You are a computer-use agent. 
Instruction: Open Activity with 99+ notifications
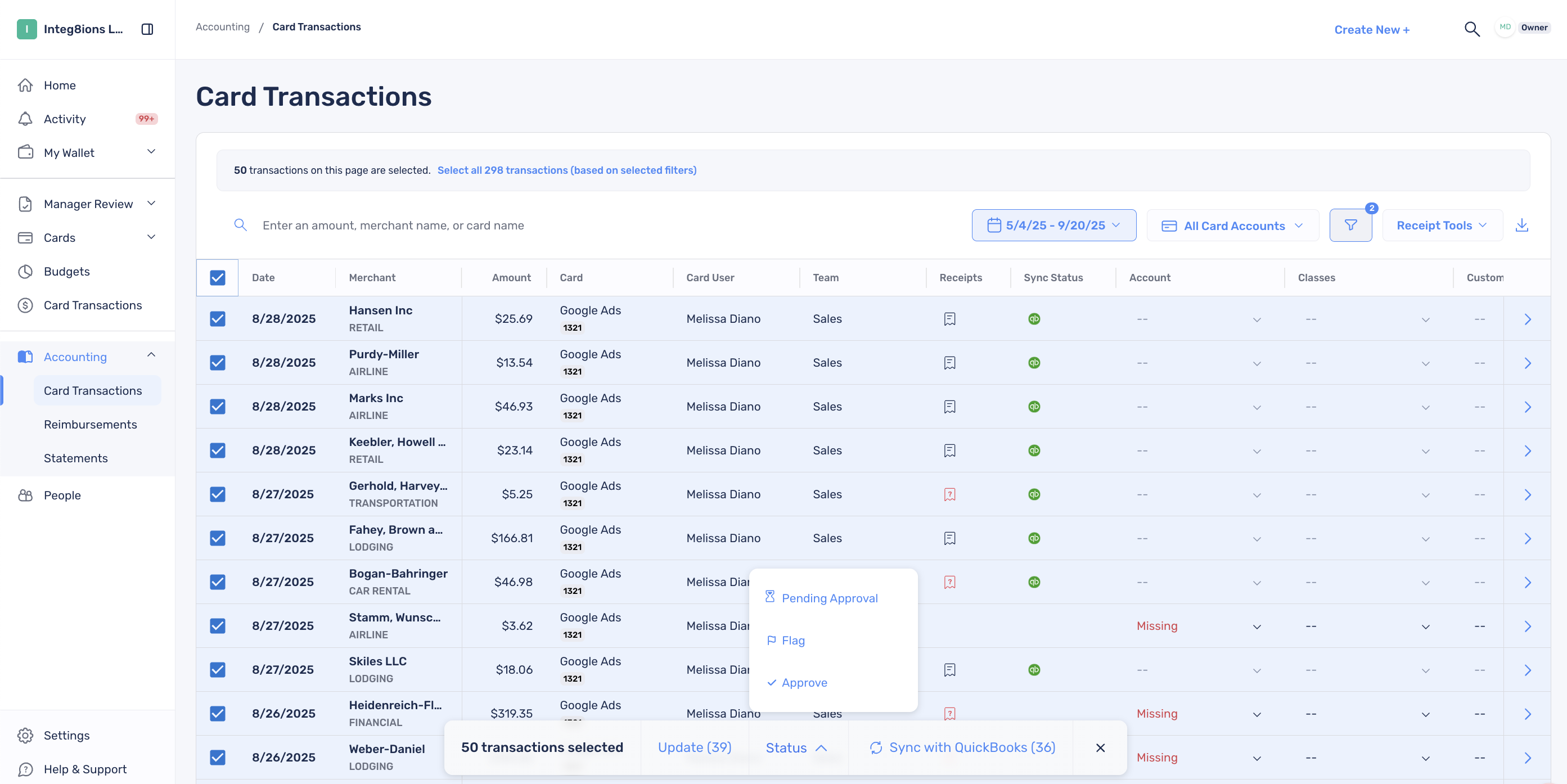point(87,119)
